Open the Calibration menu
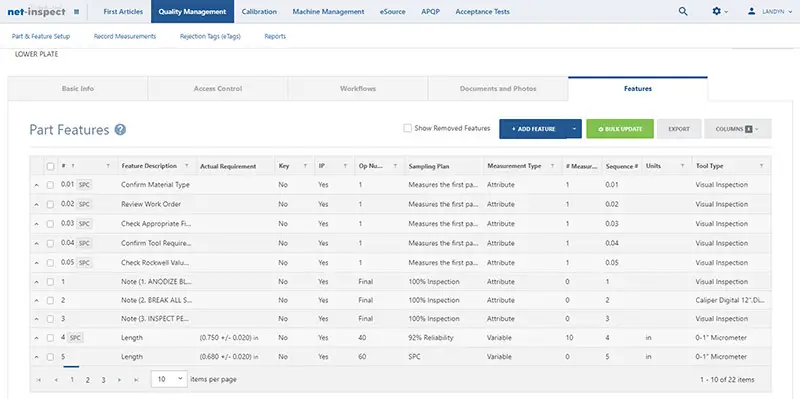 (259, 11)
